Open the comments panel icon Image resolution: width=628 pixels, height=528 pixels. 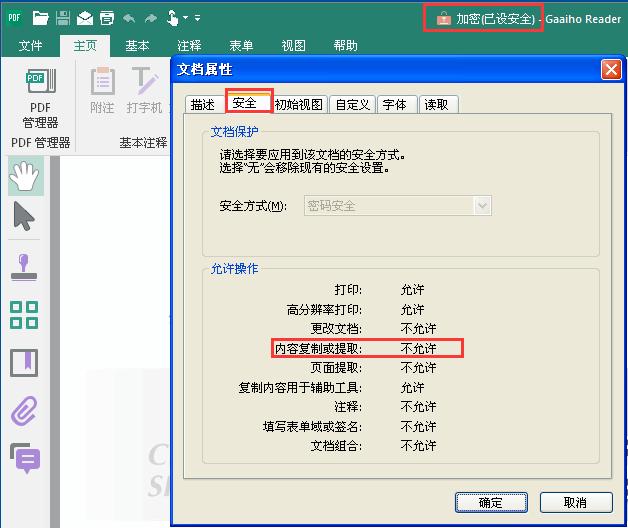(x=25, y=459)
